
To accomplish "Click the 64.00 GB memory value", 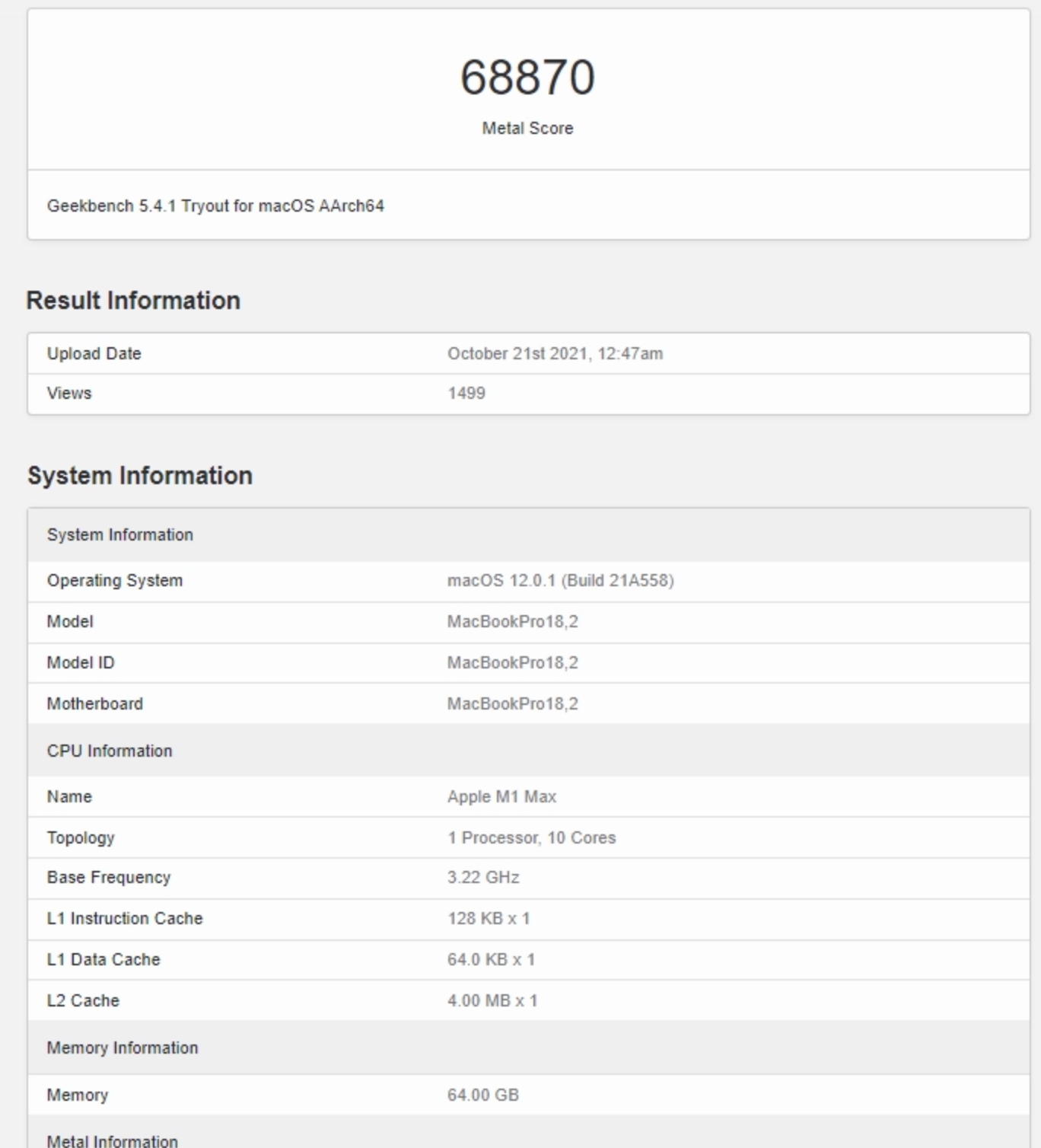I will [x=482, y=1095].
